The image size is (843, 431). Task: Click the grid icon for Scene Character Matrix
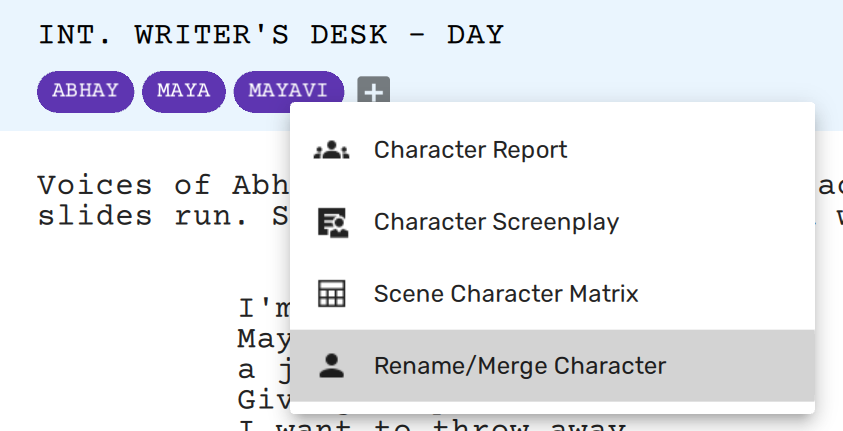point(331,294)
